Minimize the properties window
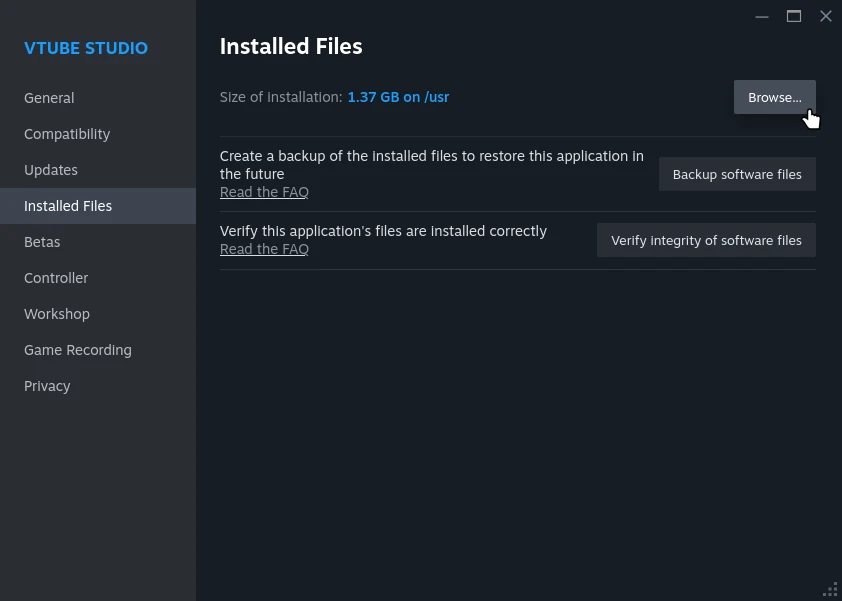The image size is (842, 601). tap(761, 17)
